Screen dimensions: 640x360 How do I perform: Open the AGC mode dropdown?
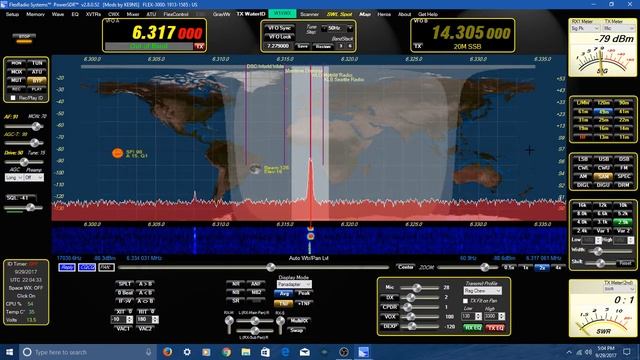[13, 178]
